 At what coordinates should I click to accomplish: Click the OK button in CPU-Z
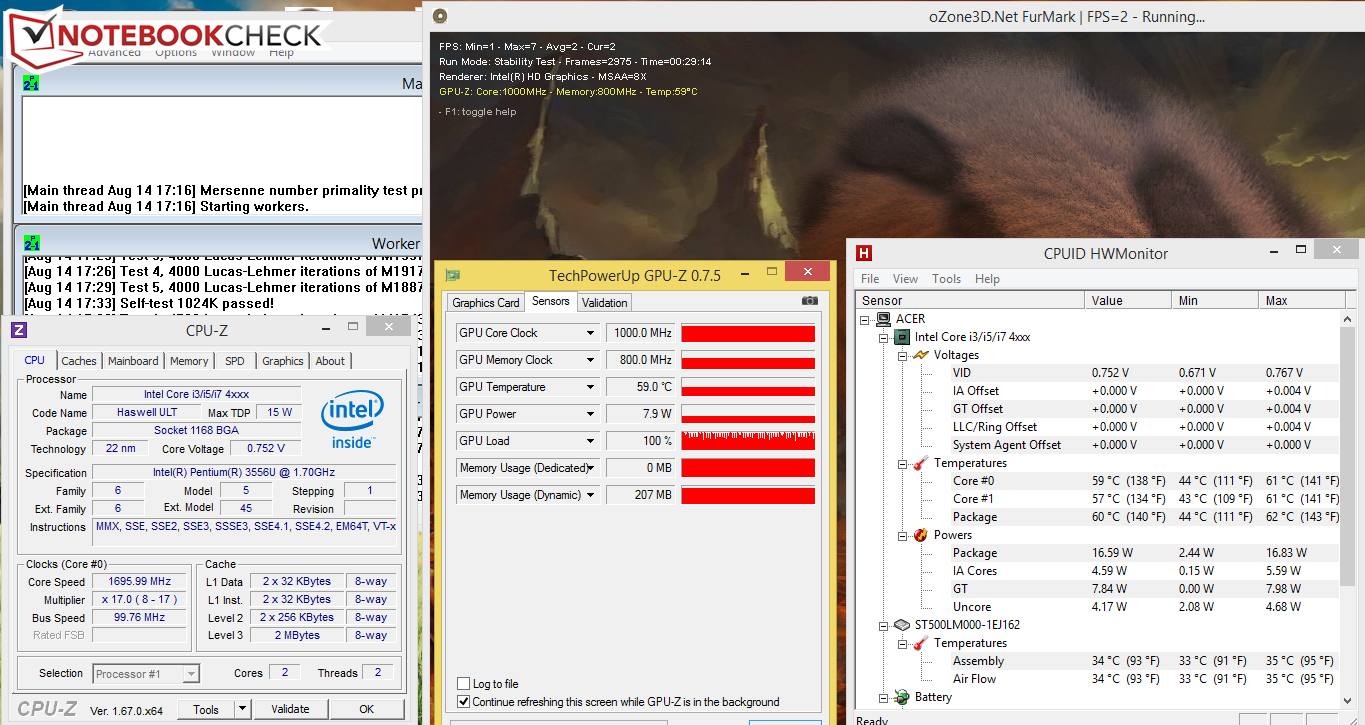pyautogui.click(x=367, y=709)
